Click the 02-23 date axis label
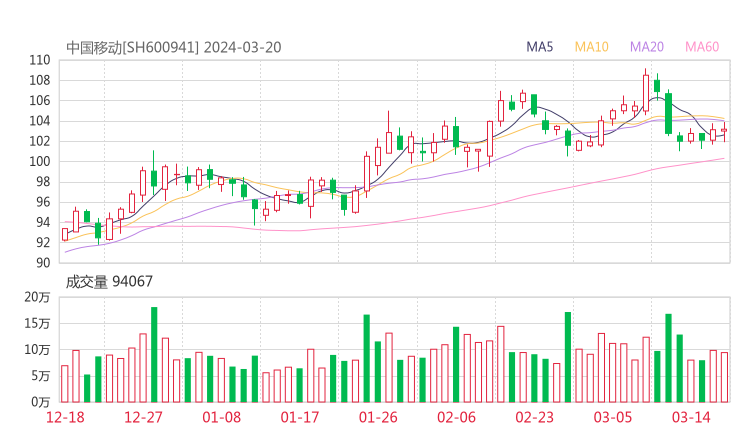This screenshot has height=440, width=740. 534,417
